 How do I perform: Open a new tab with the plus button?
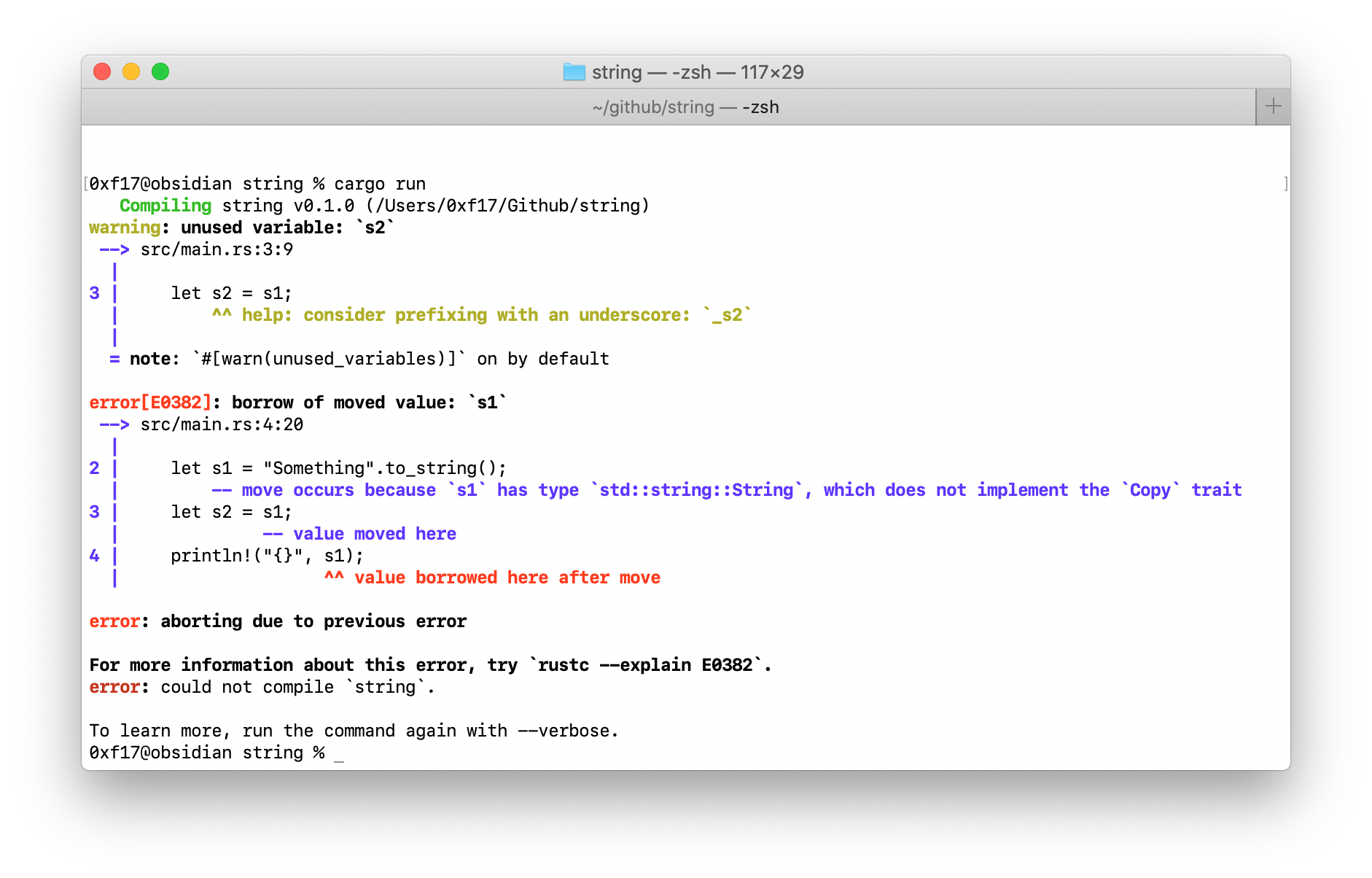1273,106
